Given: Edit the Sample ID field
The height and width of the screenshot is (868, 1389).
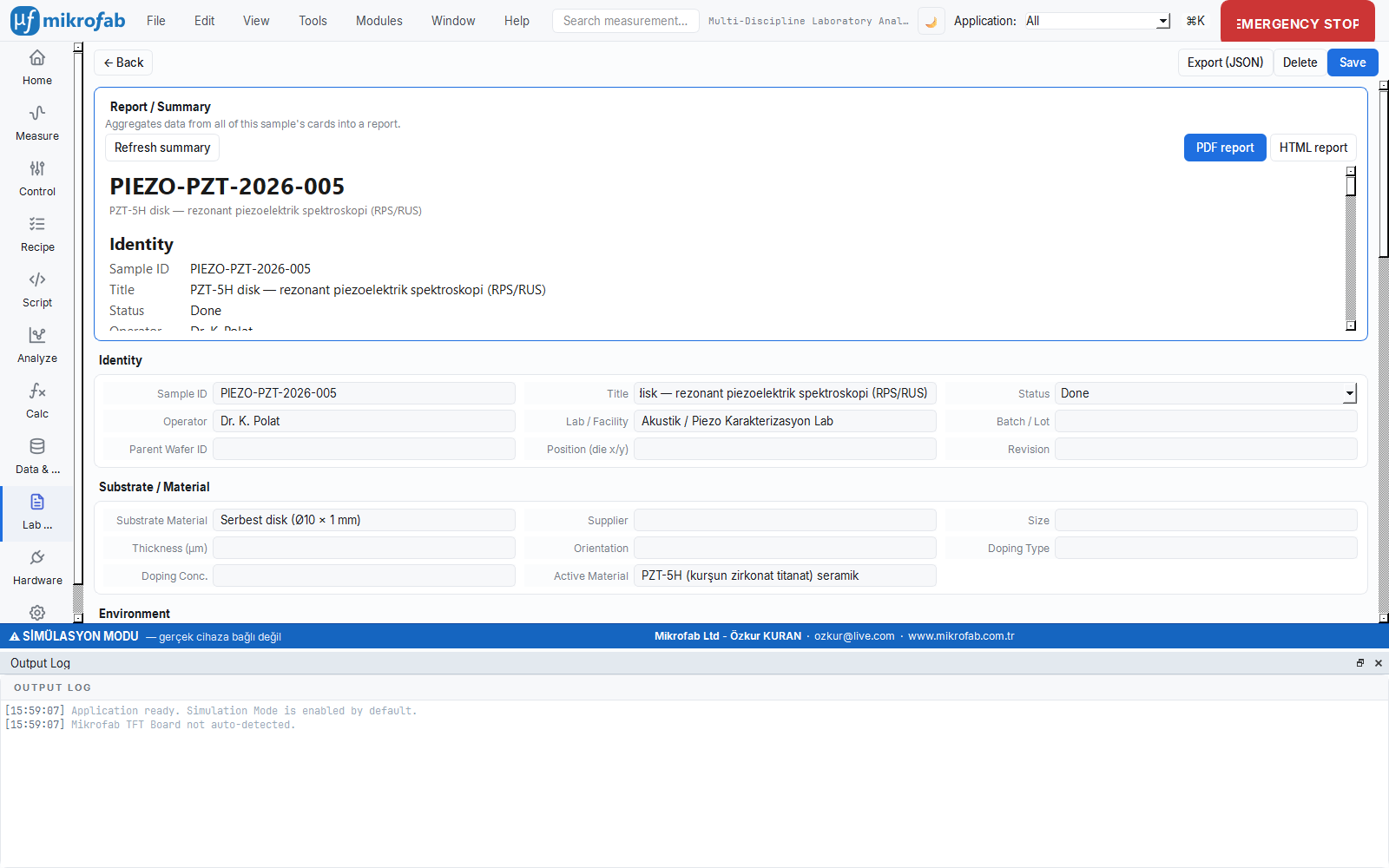Looking at the screenshot, I should pyautogui.click(x=364, y=393).
